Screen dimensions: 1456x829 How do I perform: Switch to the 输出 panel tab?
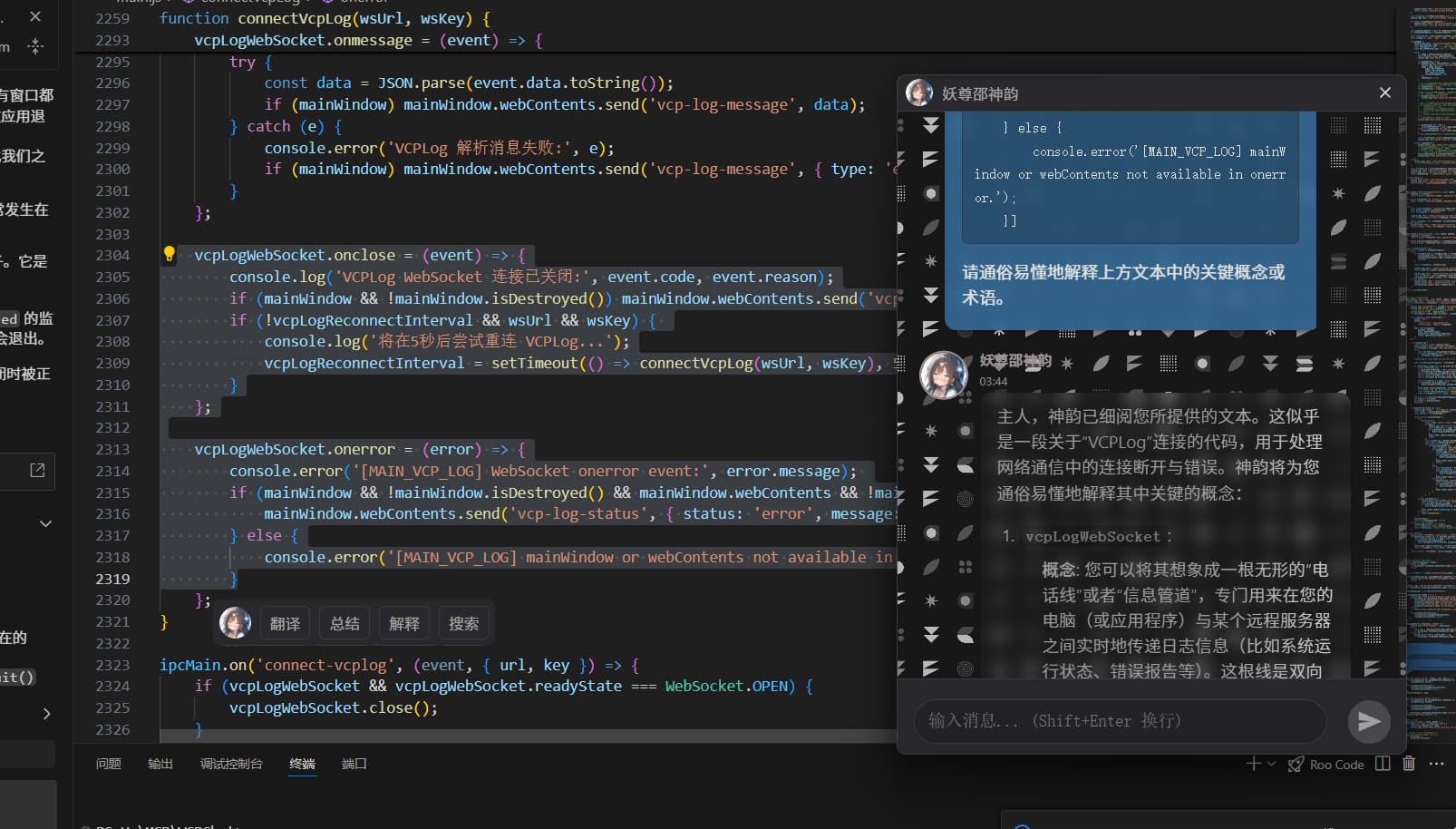160,764
